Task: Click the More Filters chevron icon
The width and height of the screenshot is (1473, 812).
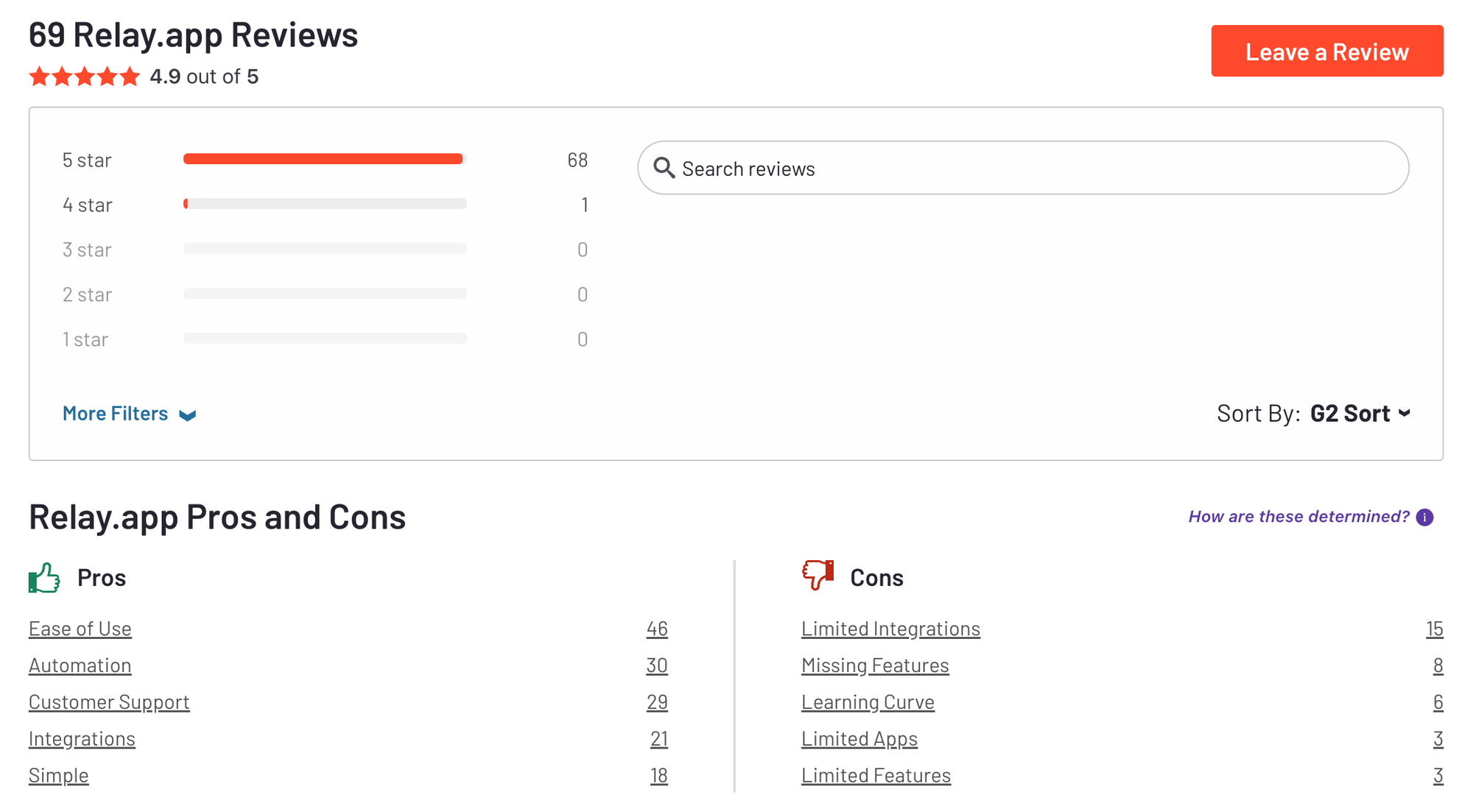Action: coord(187,415)
